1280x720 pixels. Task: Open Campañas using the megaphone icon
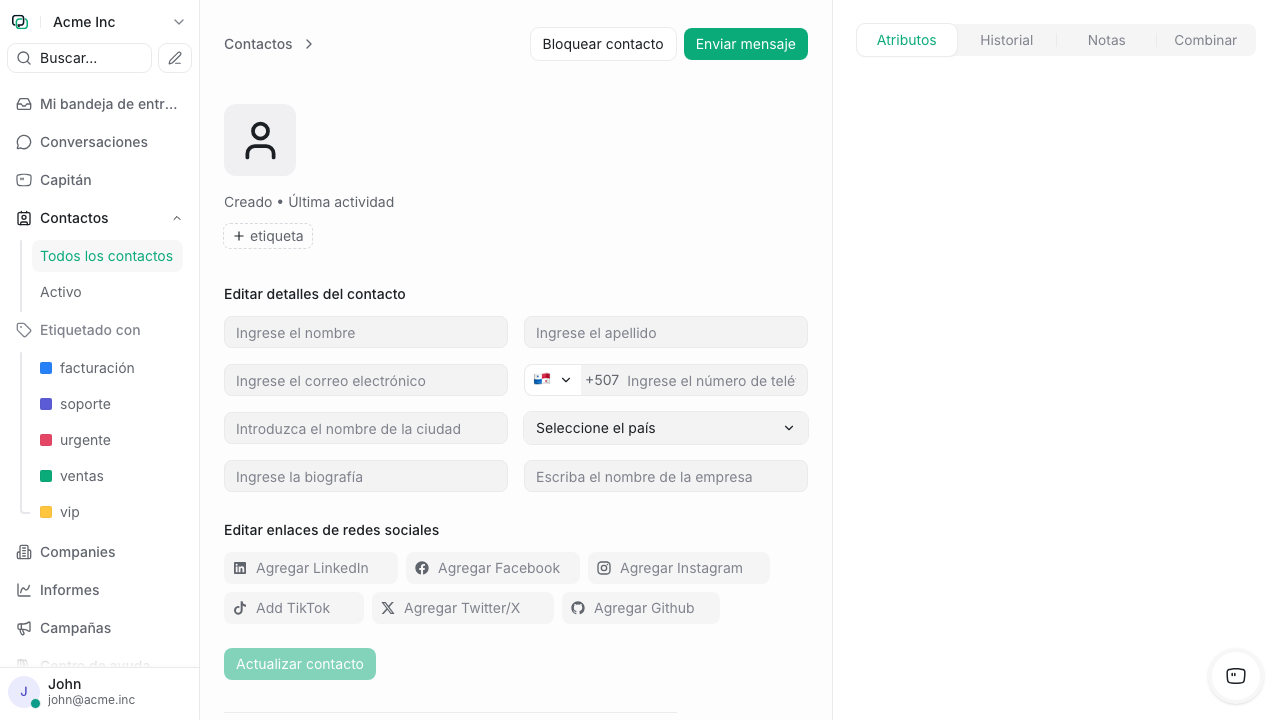pyautogui.click(x=23, y=628)
